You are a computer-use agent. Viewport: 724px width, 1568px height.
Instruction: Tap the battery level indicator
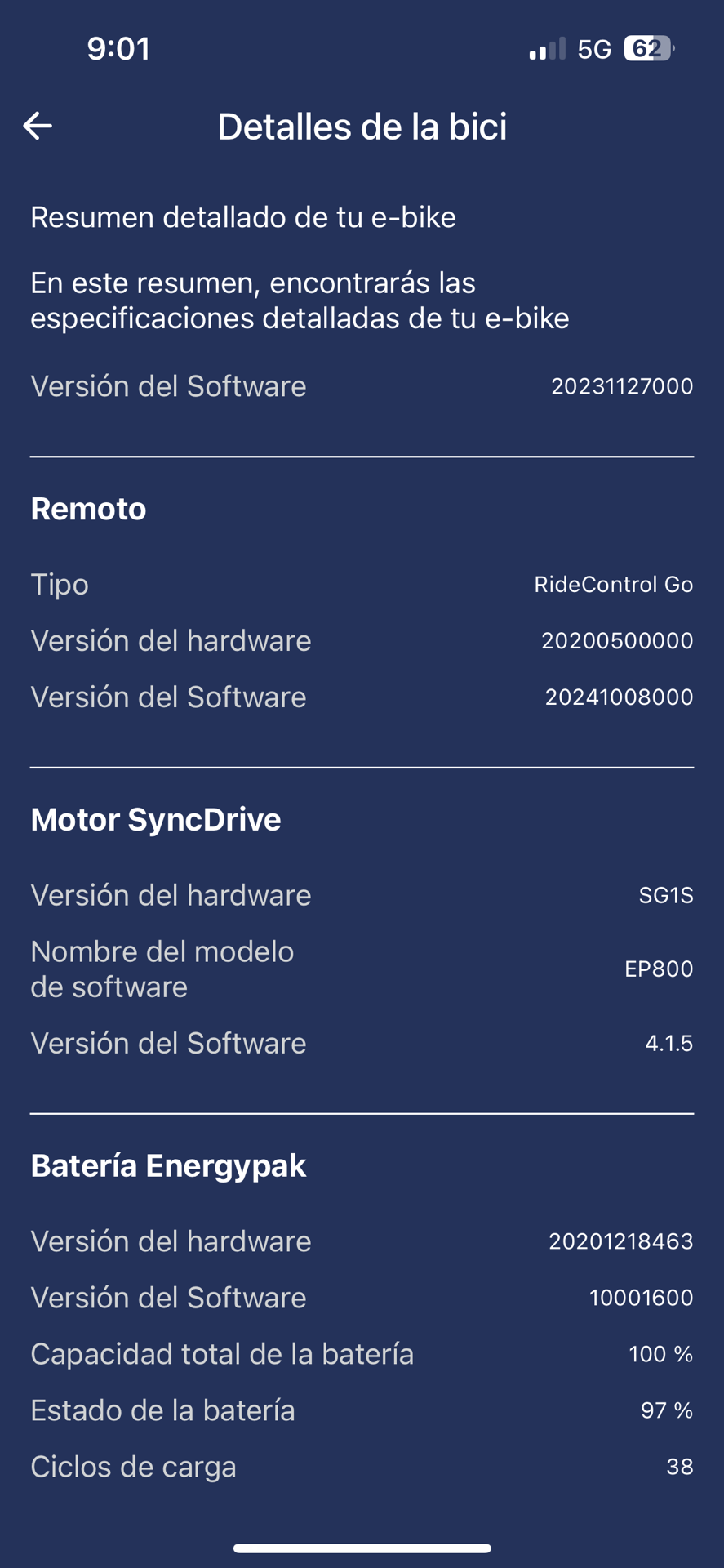point(649,49)
